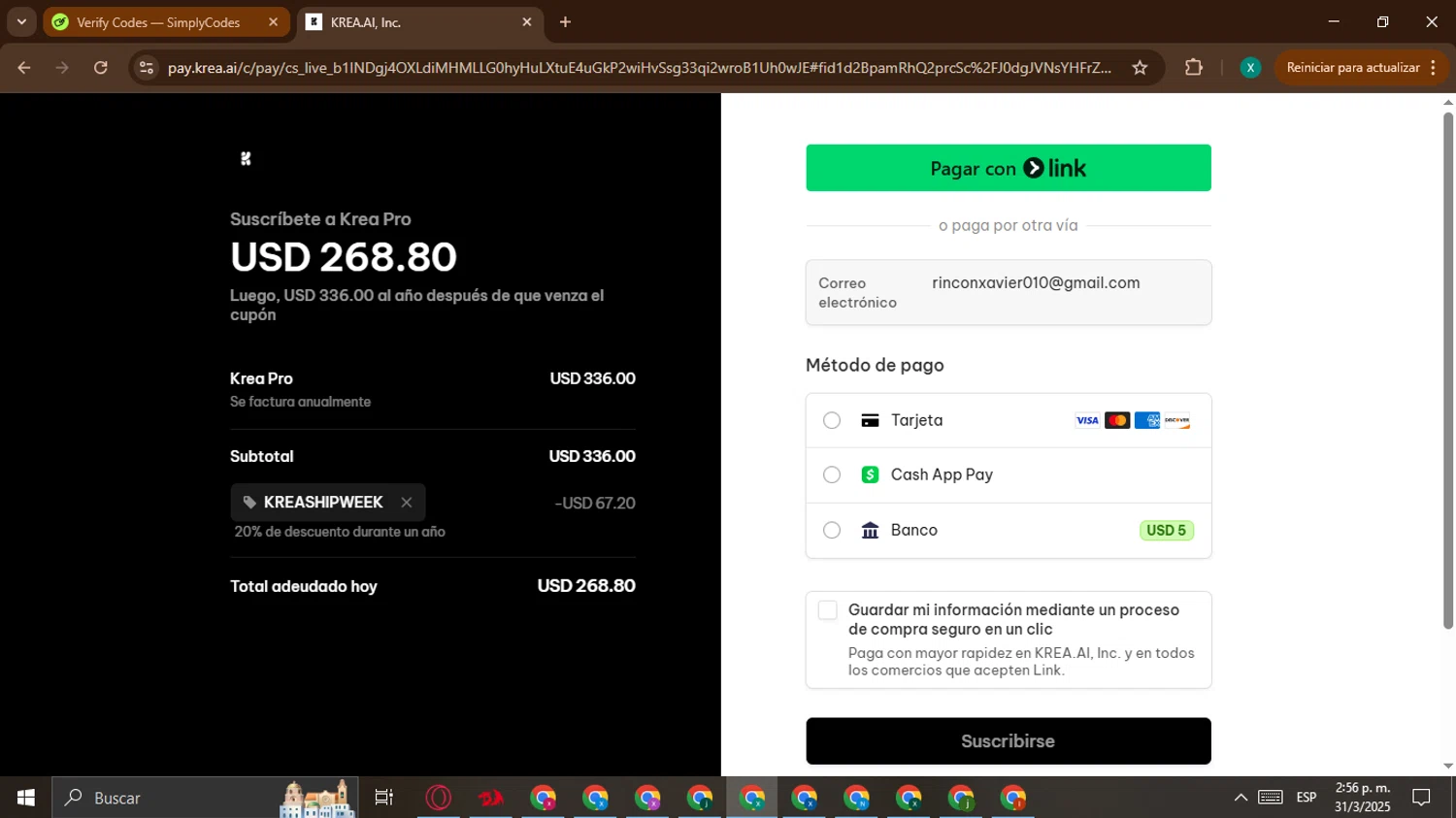Click the taskbar Buscar search box

pyautogui.click(x=205, y=798)
